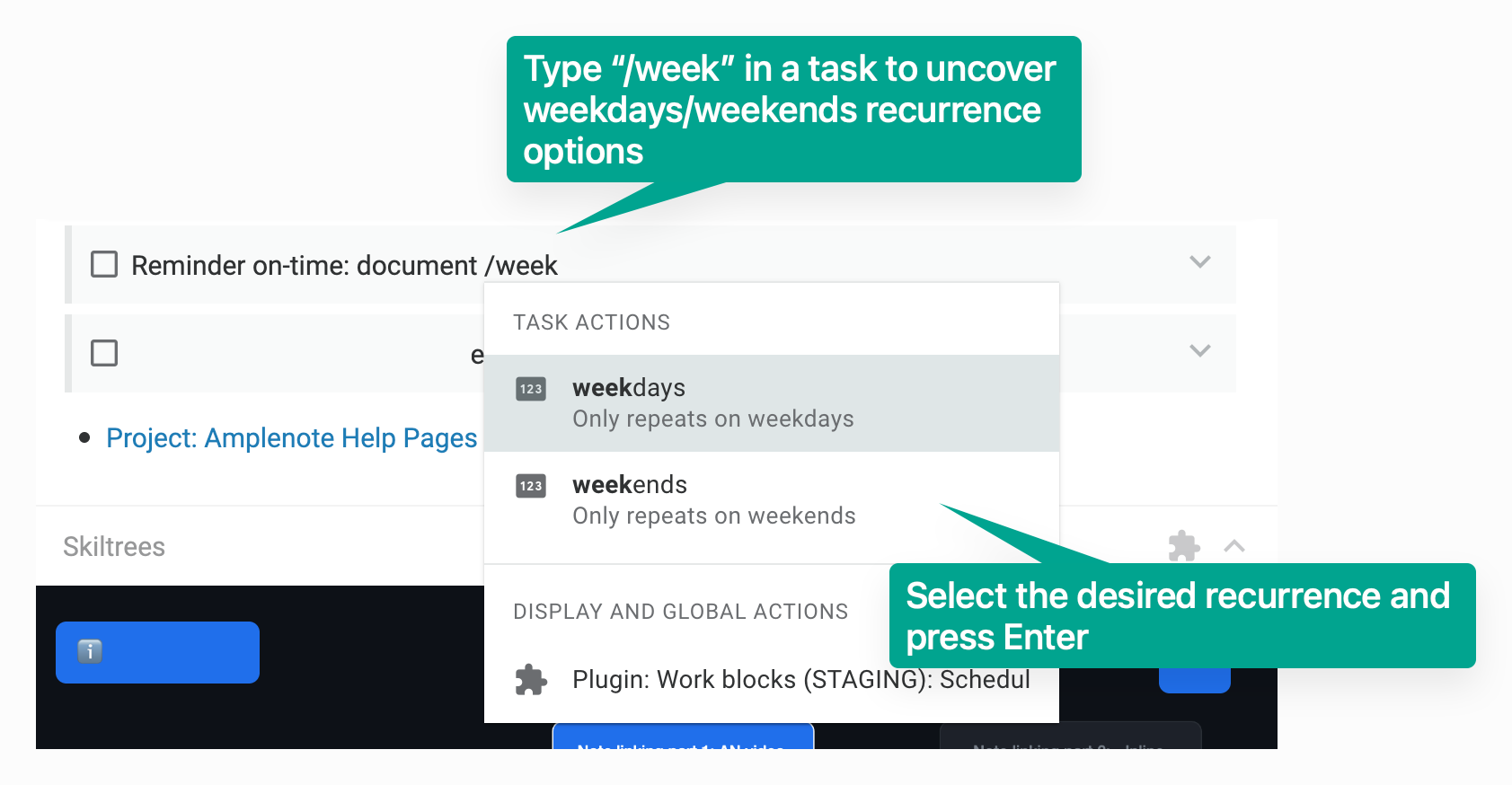Click the 123 icon next to weekends

(531, 486)
